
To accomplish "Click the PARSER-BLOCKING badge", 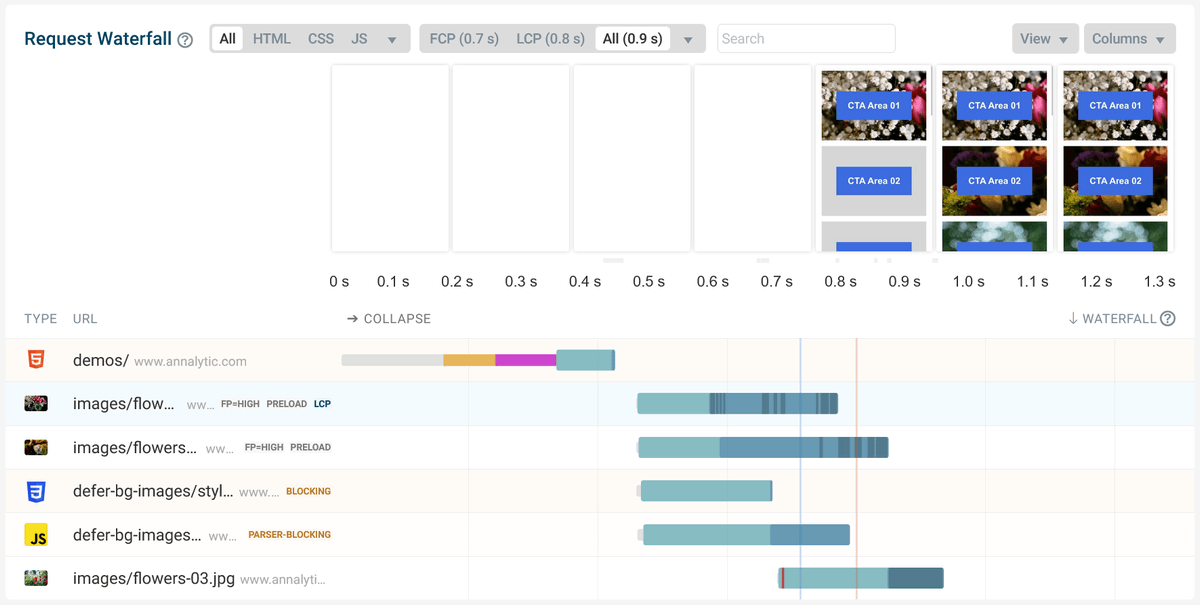I will click(x=290, y=535).
